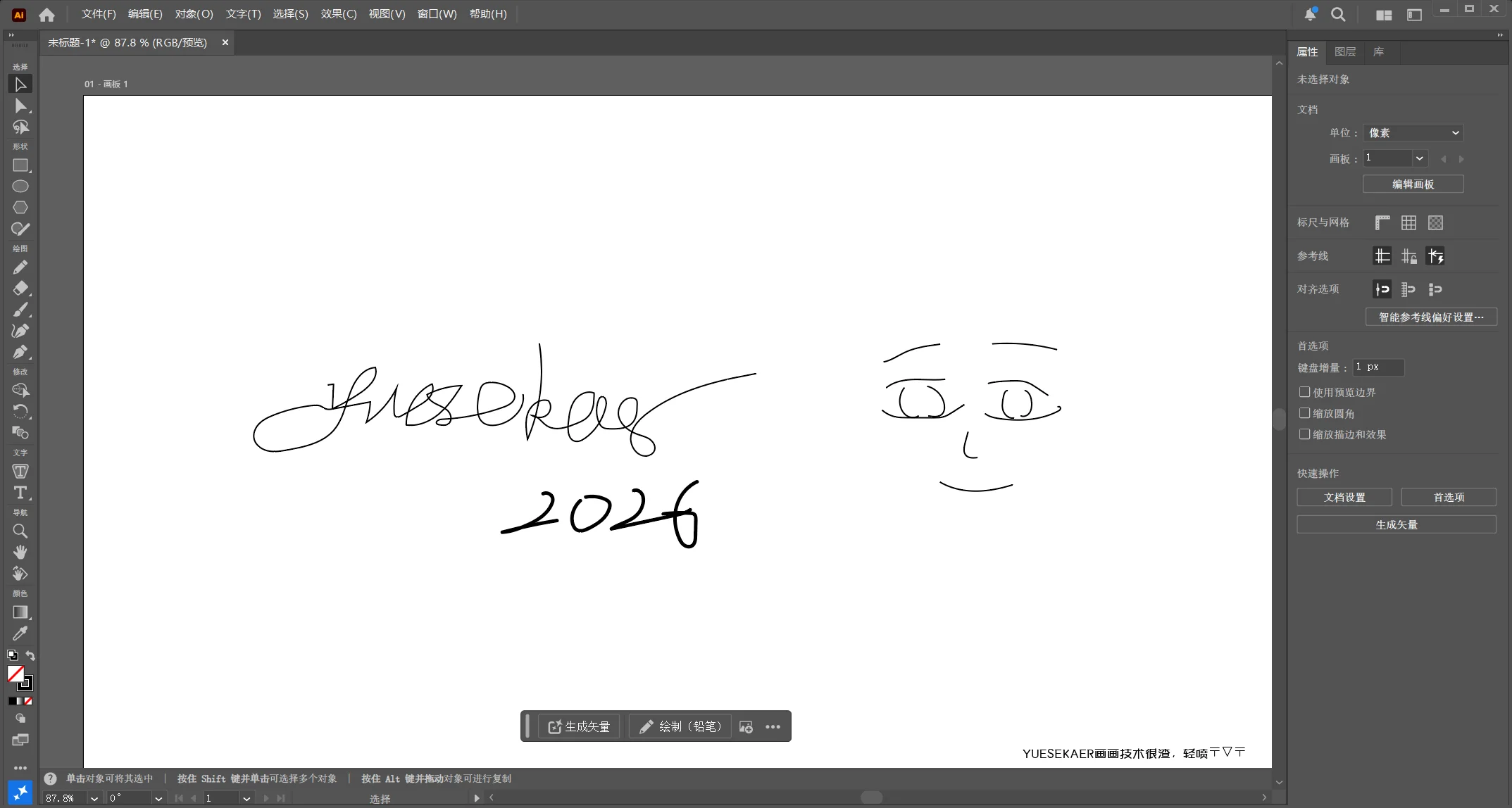Select the Ellipse tool
1512x808 pixels.
(x=20, y=187)
